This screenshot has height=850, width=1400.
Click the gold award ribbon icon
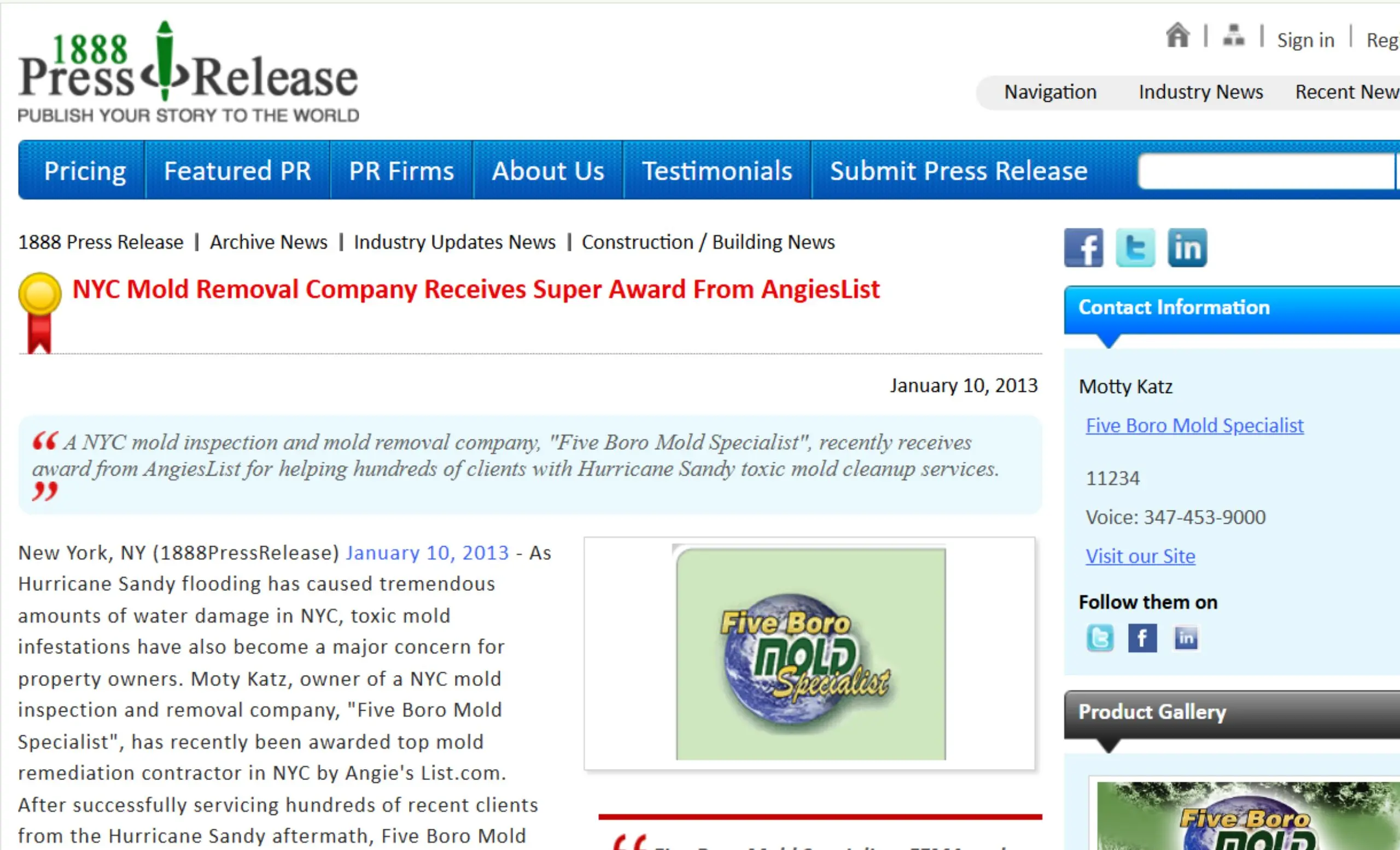tap(39, 313)
